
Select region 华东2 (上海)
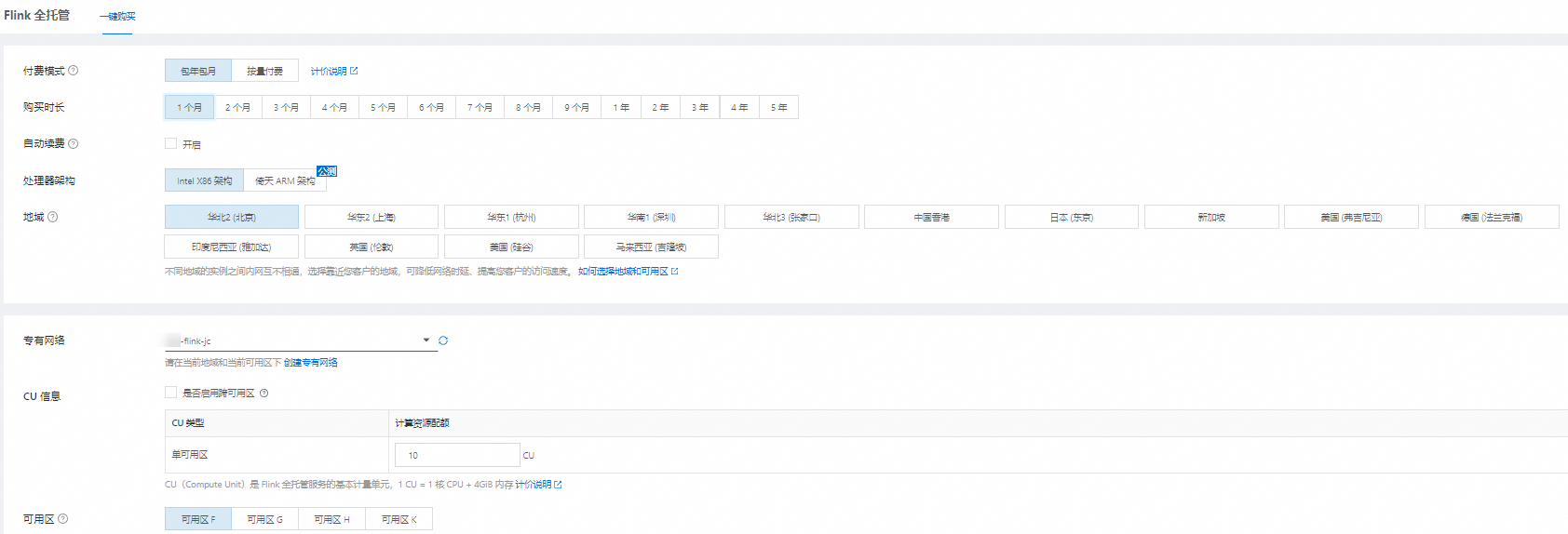372,217
